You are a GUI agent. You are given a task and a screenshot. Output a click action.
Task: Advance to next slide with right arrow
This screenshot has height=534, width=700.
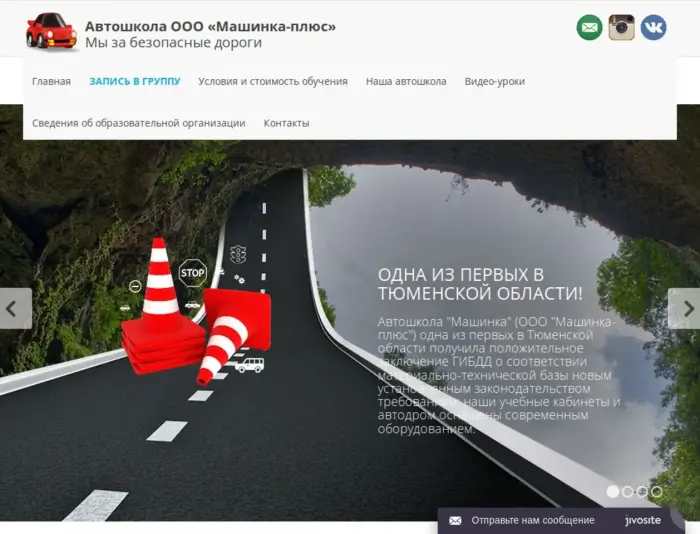click(685, 309)
